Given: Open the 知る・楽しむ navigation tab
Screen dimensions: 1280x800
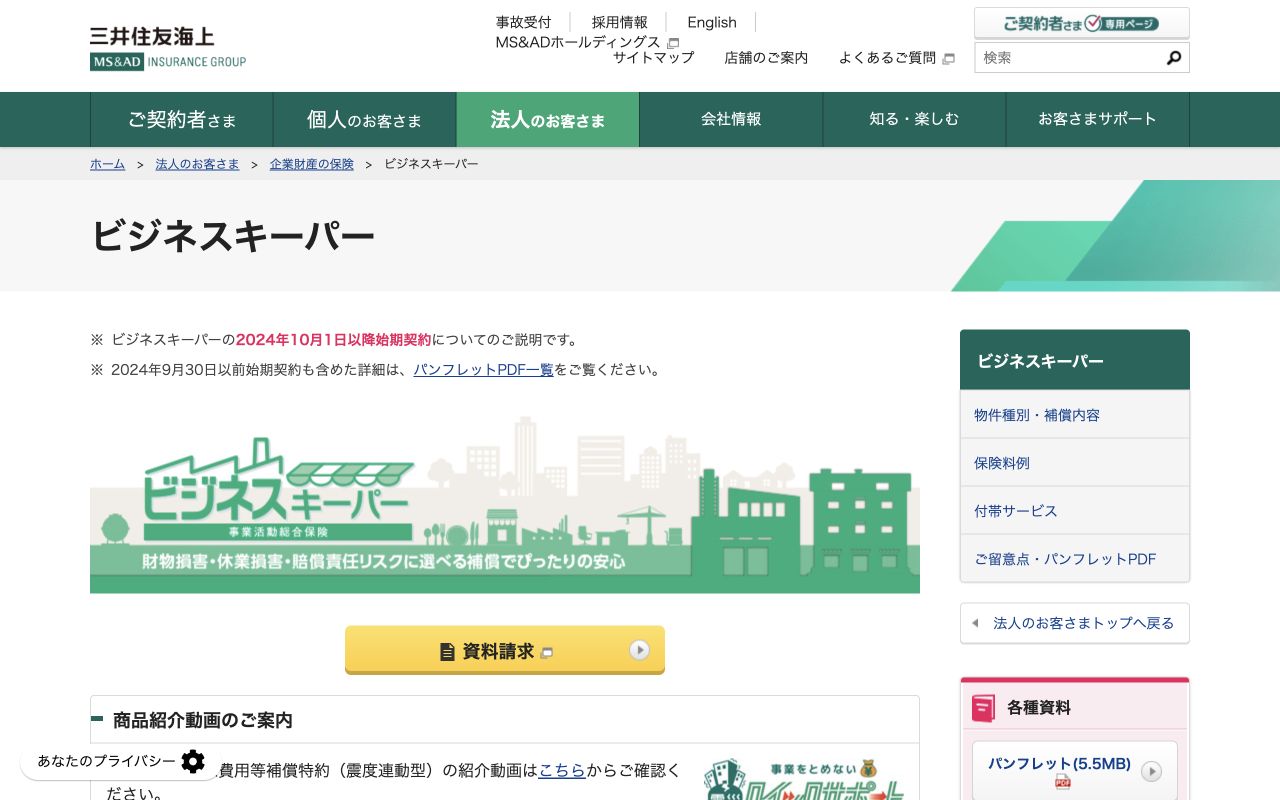Looking at the screenshot, I should coord(914,120).
